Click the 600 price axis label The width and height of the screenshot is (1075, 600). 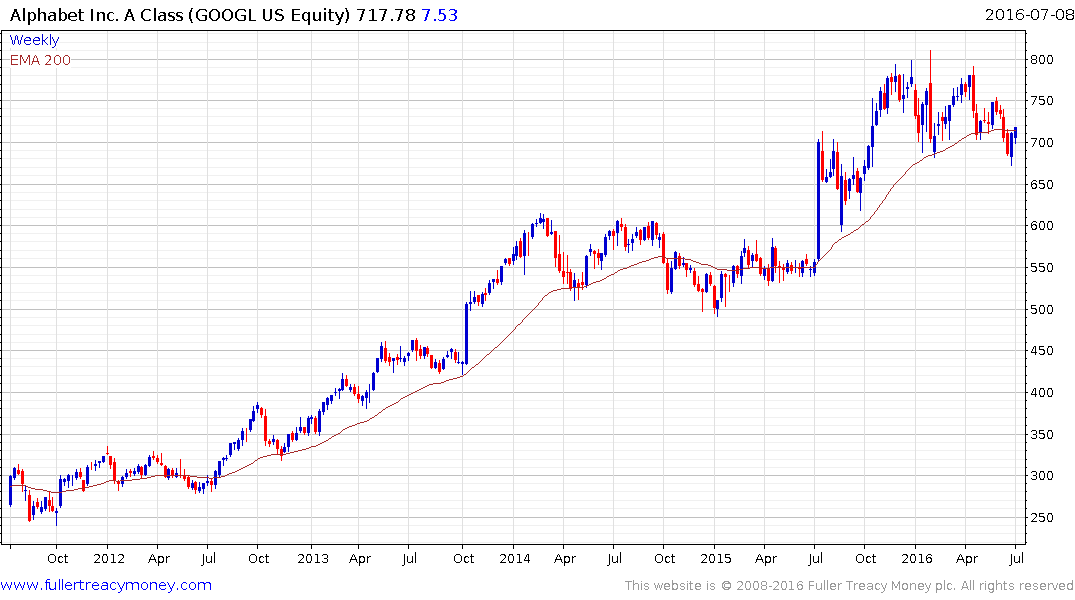pos(1042,226)
